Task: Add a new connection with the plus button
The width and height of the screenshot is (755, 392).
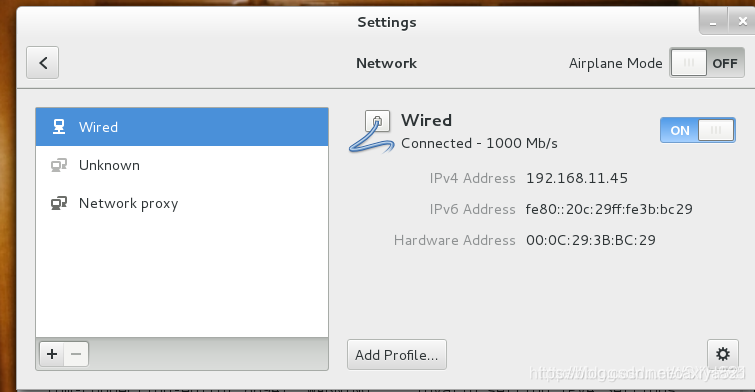Action: 52,354
